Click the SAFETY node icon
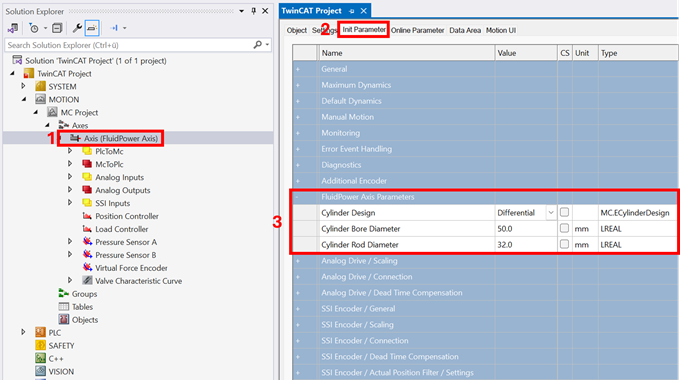This screenshot has width=680, height=380. coord(40,345)
